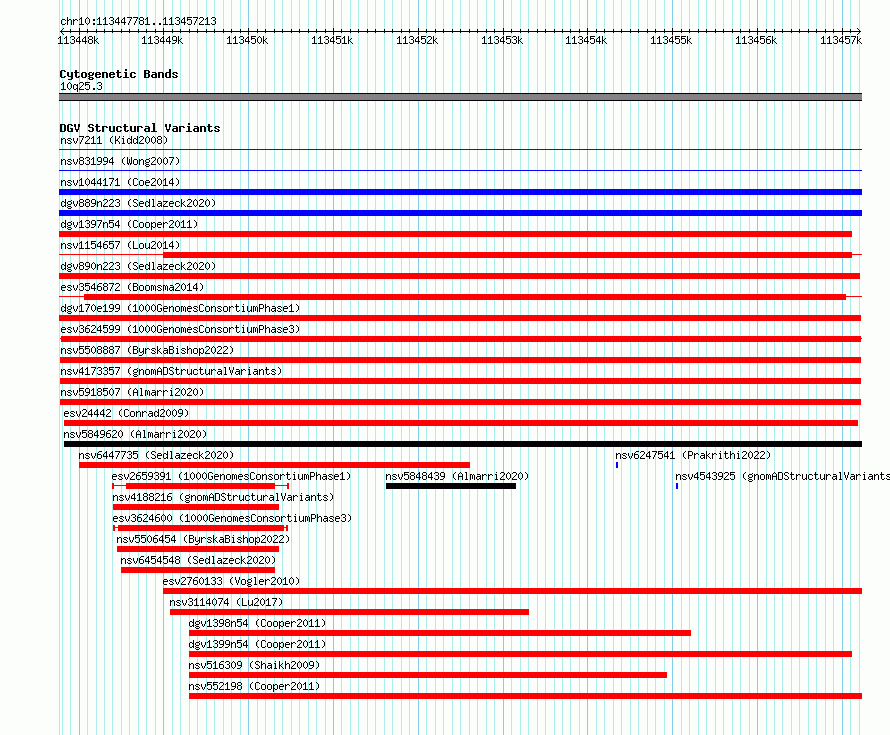The height and width of the screenshot is (735, 890).
Task: Click the red bar of nsv4188216
Action: click(196, 507)
